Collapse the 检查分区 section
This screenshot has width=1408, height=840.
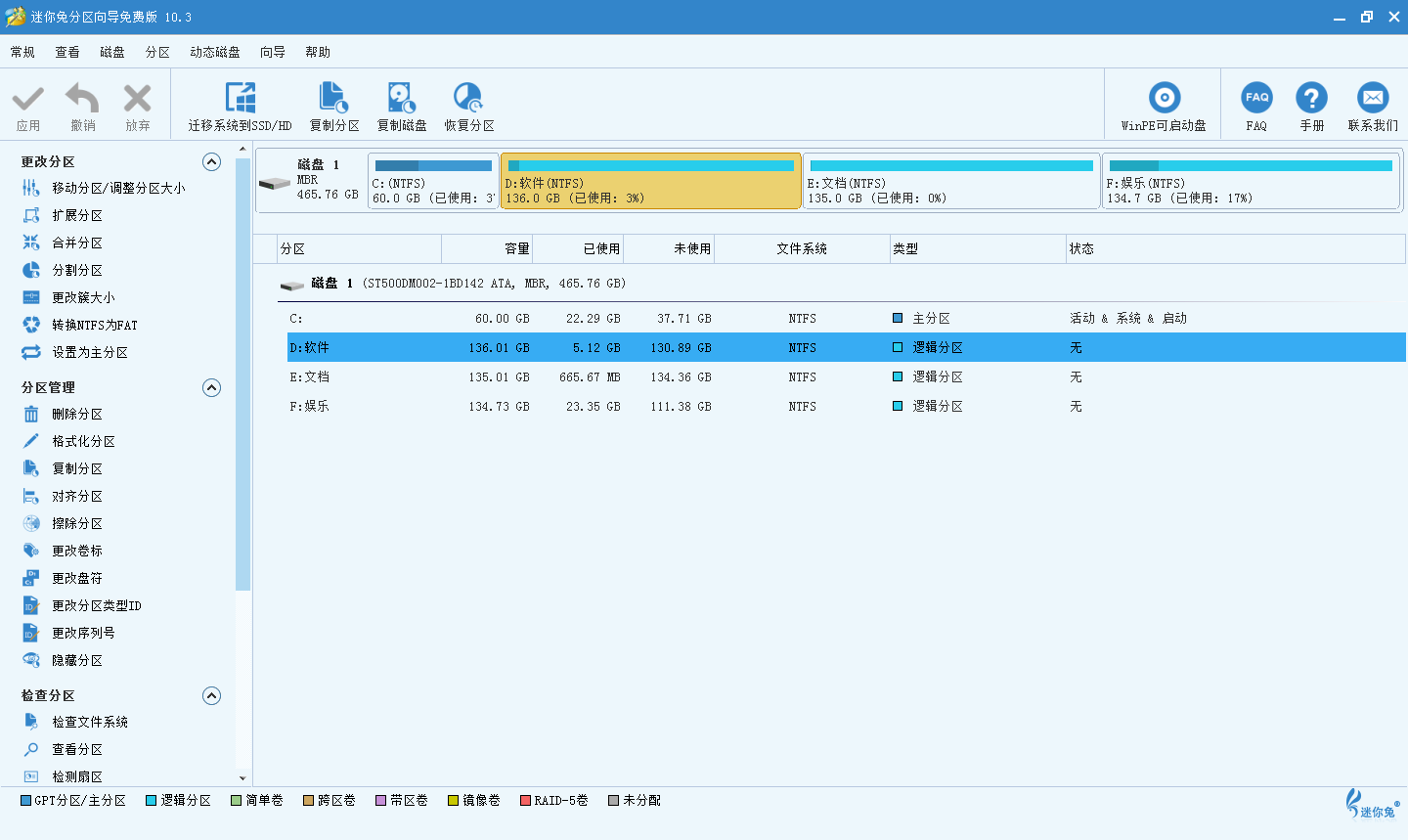click(211, 695)
